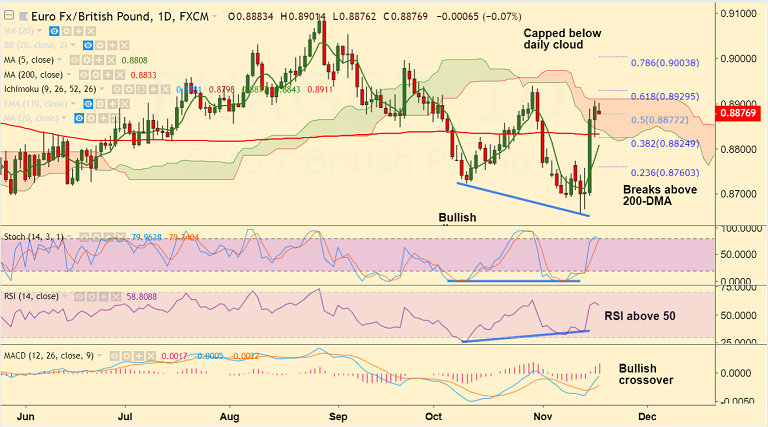Delete the MA (5, close) indicator
The height and width of the screenshot is (427, 768).
pos(111,60)
